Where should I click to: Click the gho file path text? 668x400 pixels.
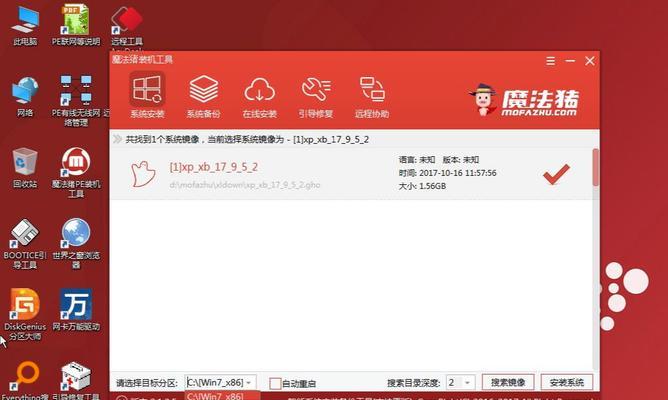[x=245, y=185]
